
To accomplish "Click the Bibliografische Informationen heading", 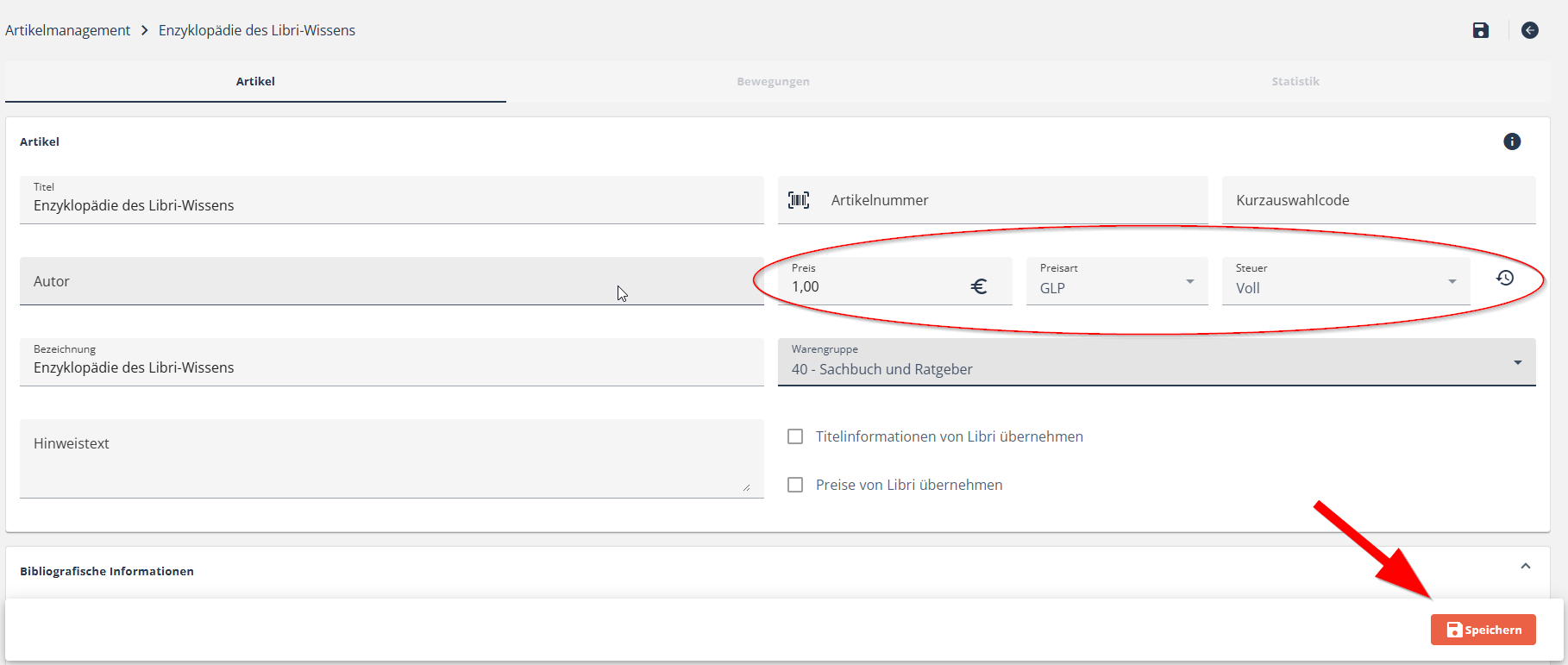I will click(x=107, y=571).
